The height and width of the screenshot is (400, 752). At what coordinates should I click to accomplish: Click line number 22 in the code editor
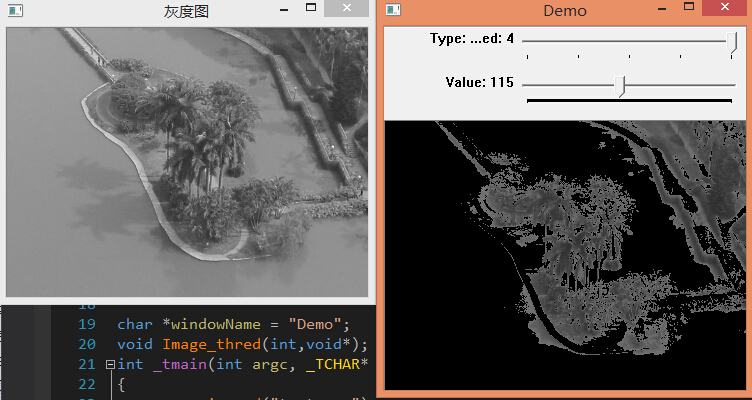point(87,385)
